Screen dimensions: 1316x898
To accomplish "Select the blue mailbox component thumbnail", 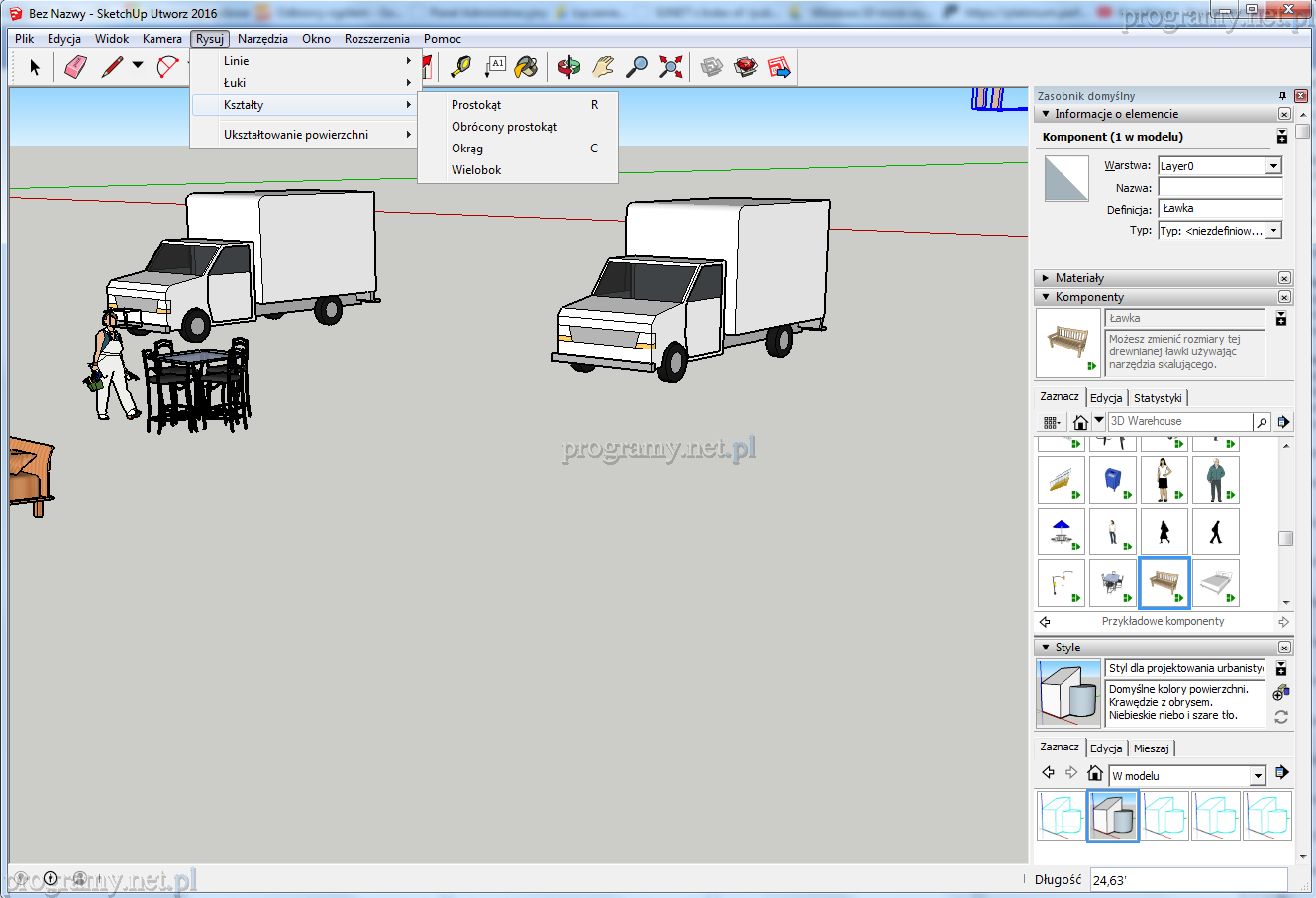I will click(x=1113, y=480).
